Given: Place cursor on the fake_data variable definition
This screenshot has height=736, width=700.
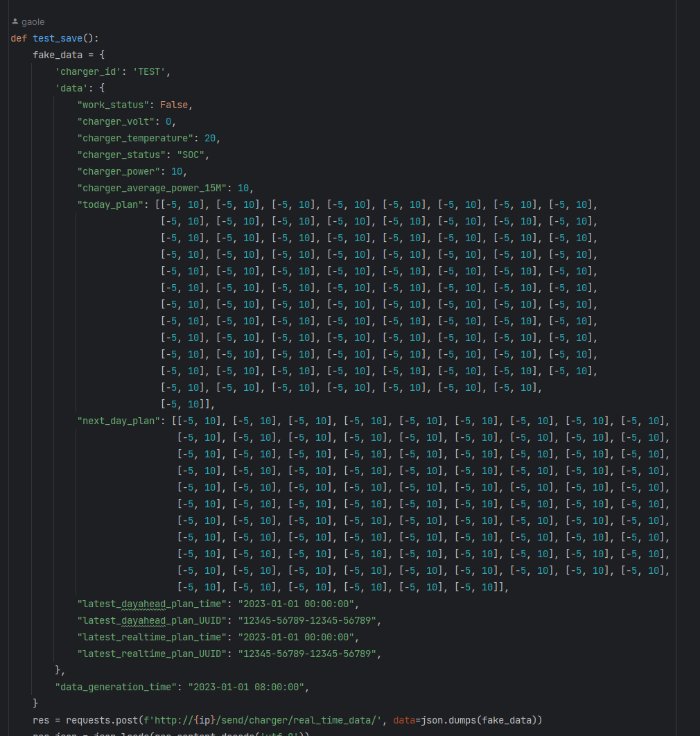Looking at the screenshot, I should coord(62,55).
